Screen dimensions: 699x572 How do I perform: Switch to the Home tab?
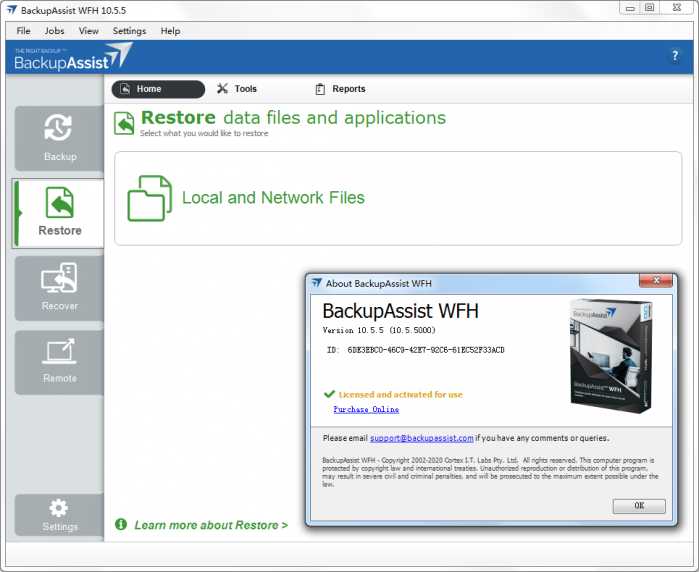tap(158, 89)
